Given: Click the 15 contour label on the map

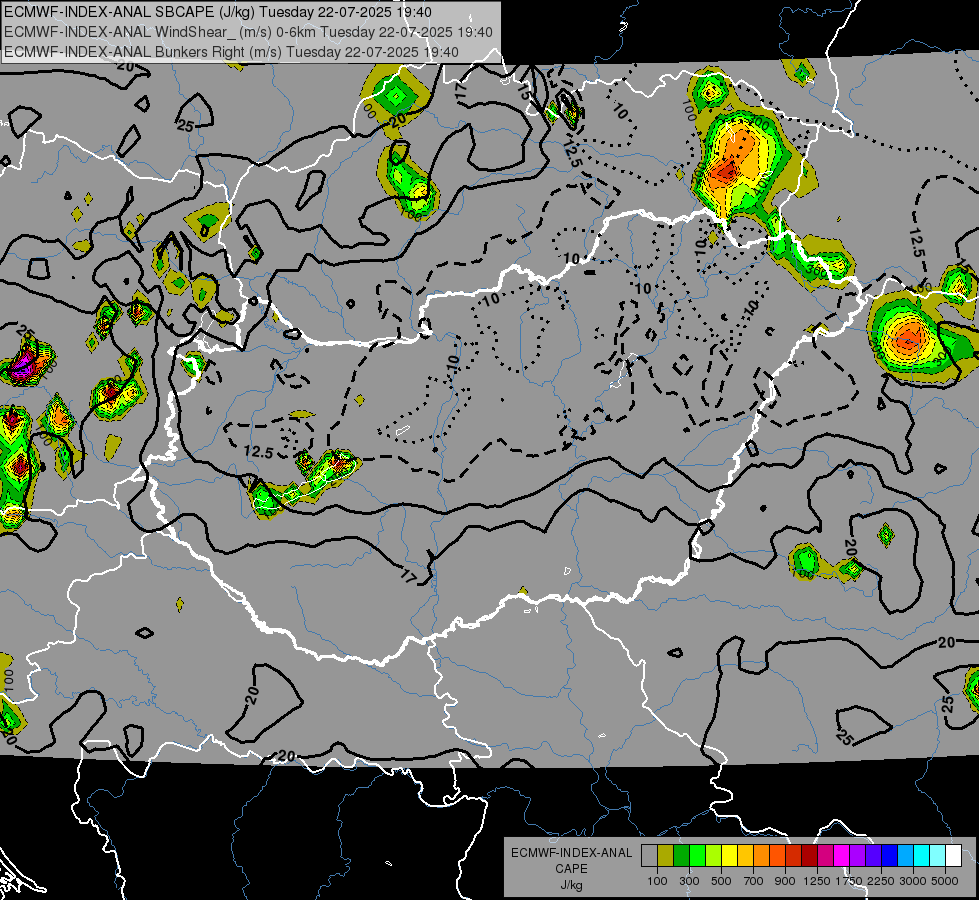Looking at the screenshot, I should (x=524, y=91).
